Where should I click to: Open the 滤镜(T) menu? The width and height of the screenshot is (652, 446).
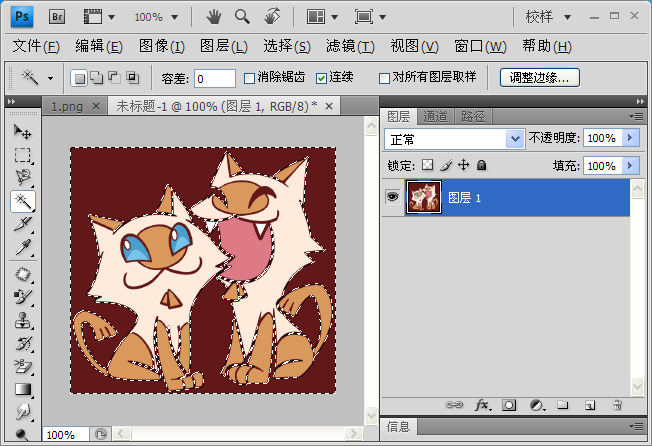click(350, 46)
